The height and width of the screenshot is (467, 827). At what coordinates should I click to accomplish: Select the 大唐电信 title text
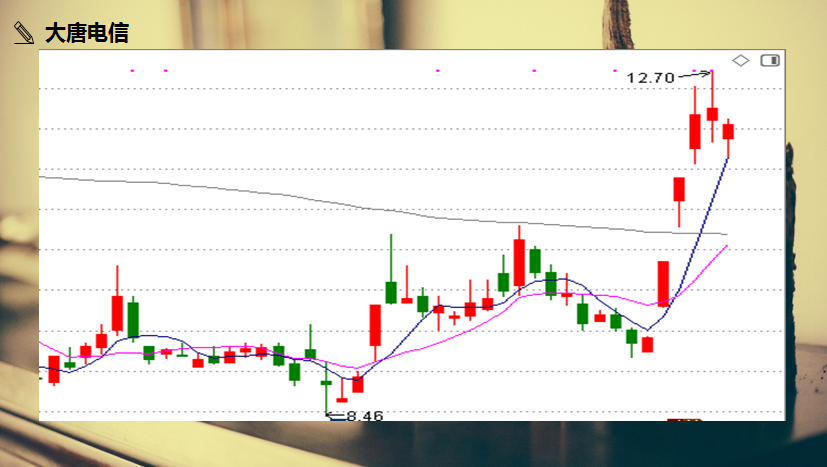click(x=87, y=33)
